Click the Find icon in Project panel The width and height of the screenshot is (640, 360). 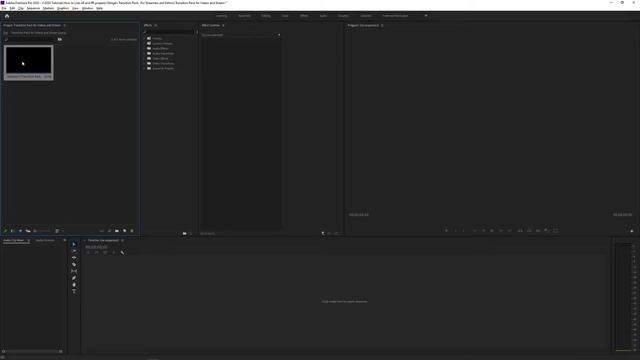(109, 231)
